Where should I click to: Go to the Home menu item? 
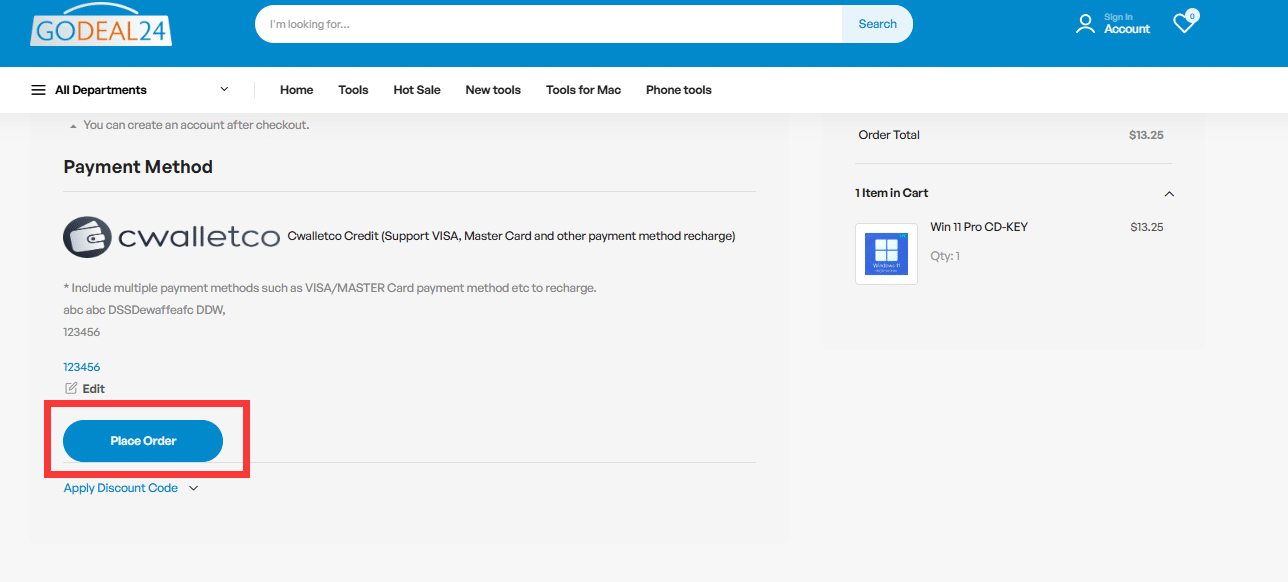[x=296, y=90]
